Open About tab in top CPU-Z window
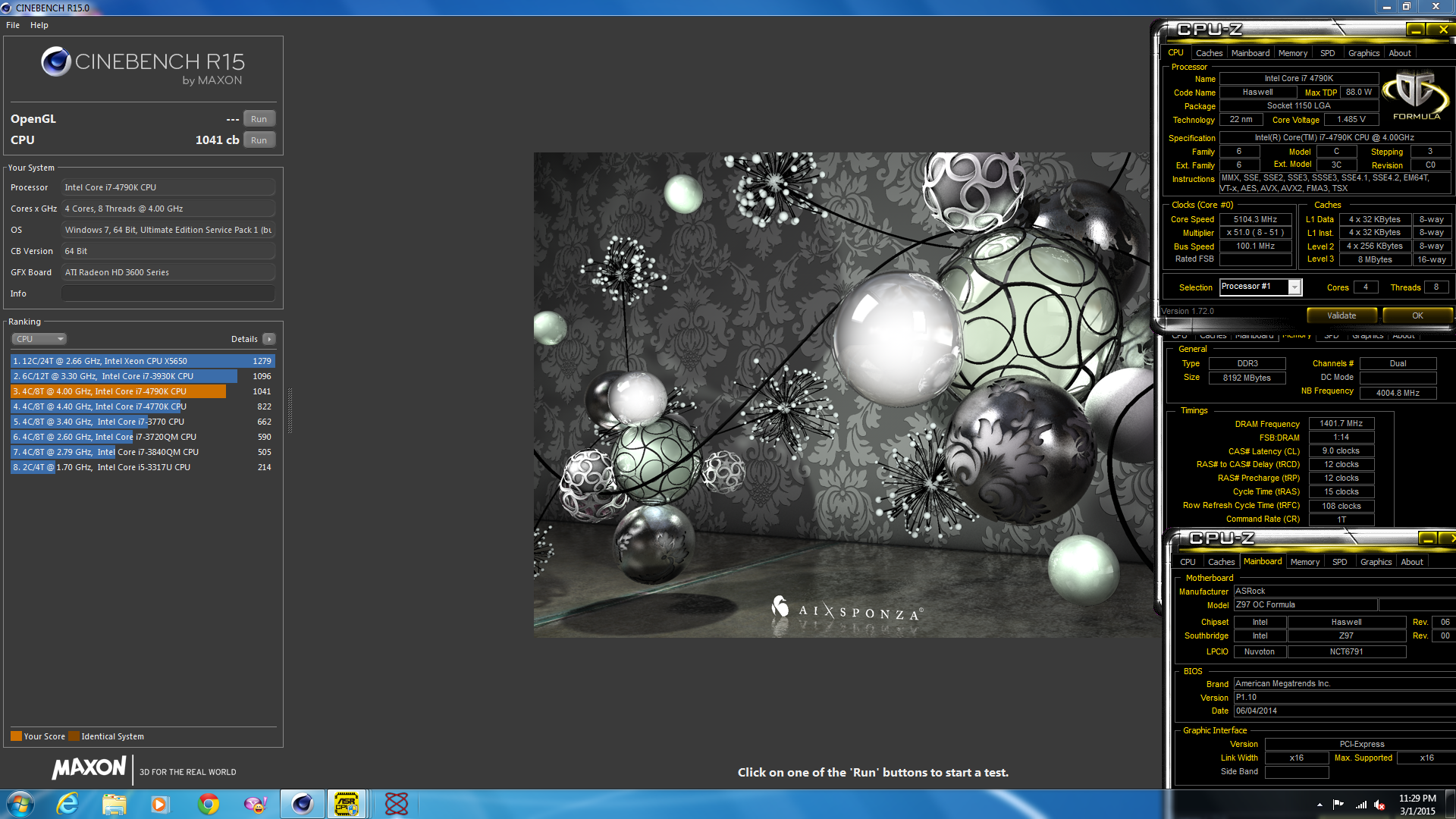Image resolution: width=1456 pixels, height=819 pixels. tap(1400, 53)
